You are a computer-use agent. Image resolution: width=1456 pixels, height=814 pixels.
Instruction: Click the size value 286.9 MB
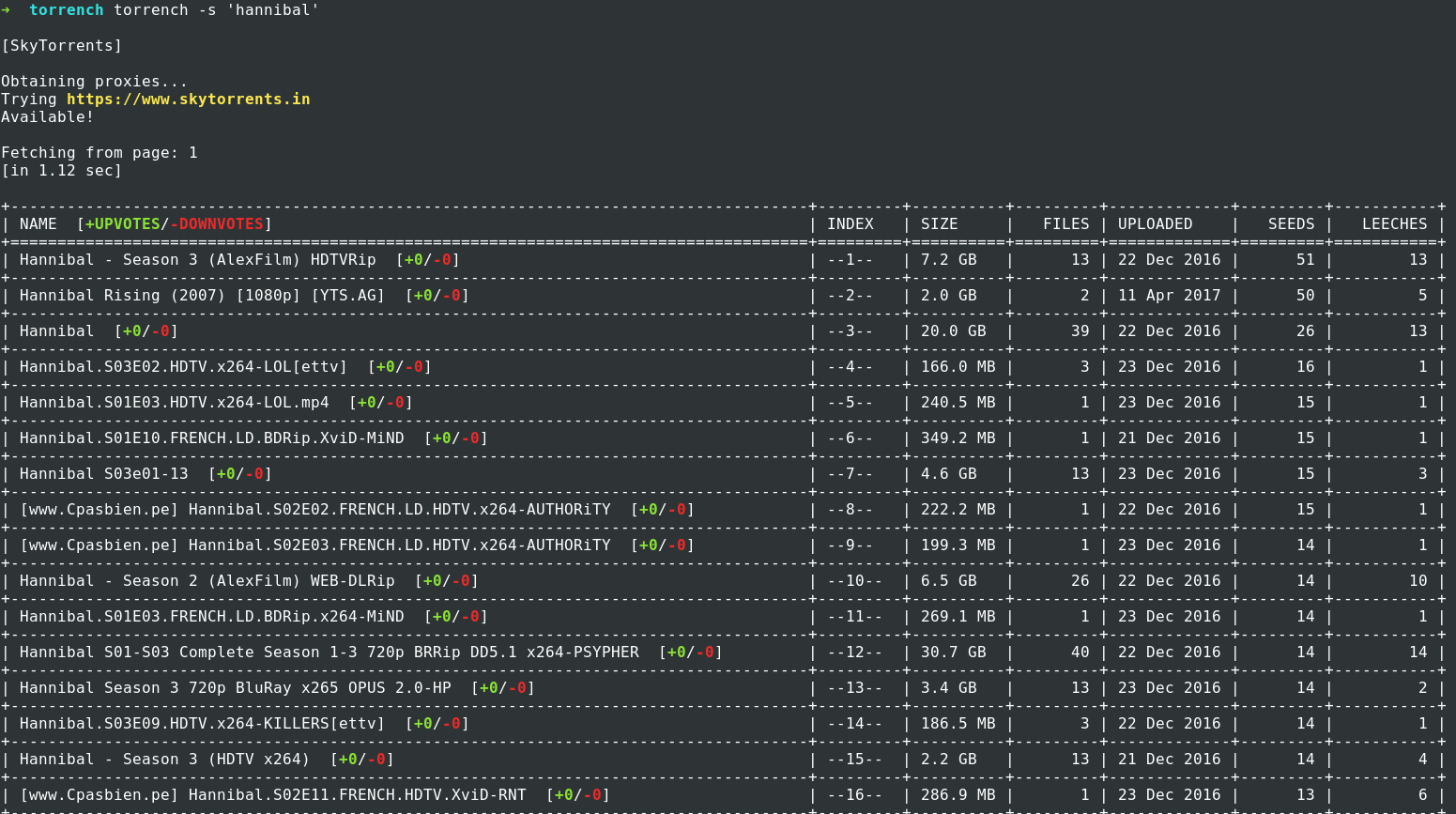[958, 794]
